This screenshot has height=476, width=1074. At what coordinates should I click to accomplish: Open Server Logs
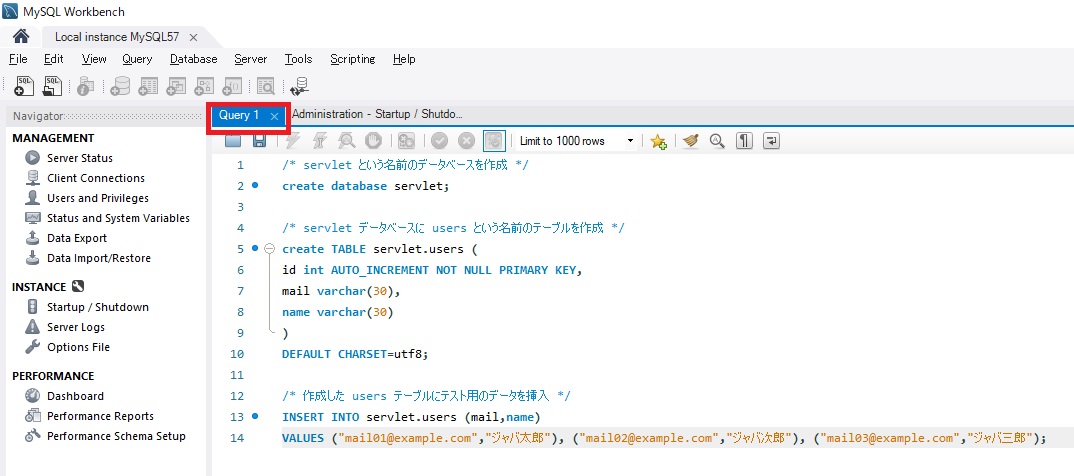point(75,327)
